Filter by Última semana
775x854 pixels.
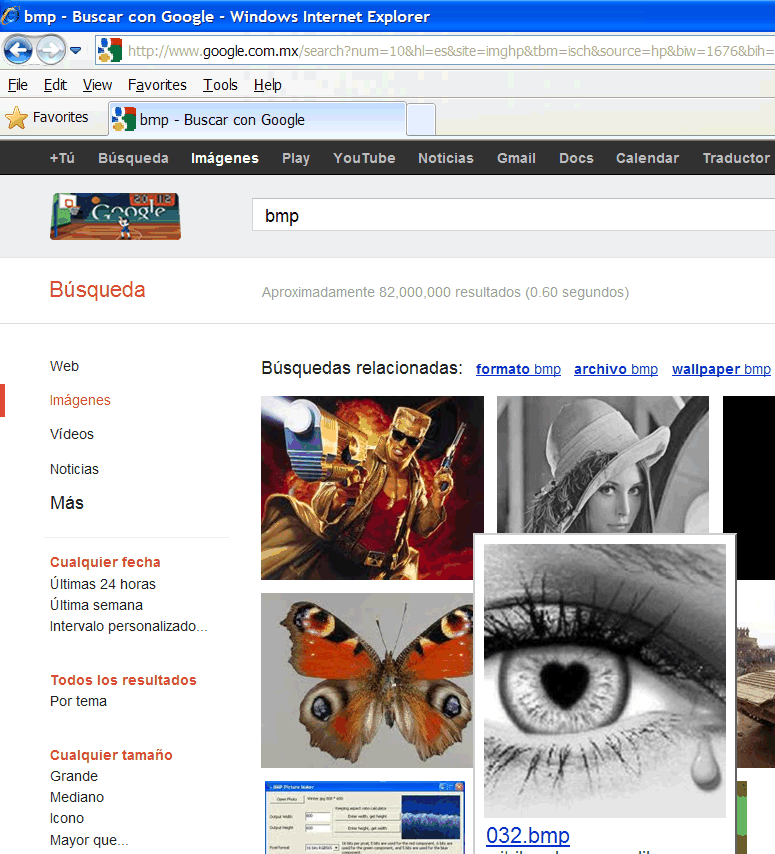[x=96, y=605]
